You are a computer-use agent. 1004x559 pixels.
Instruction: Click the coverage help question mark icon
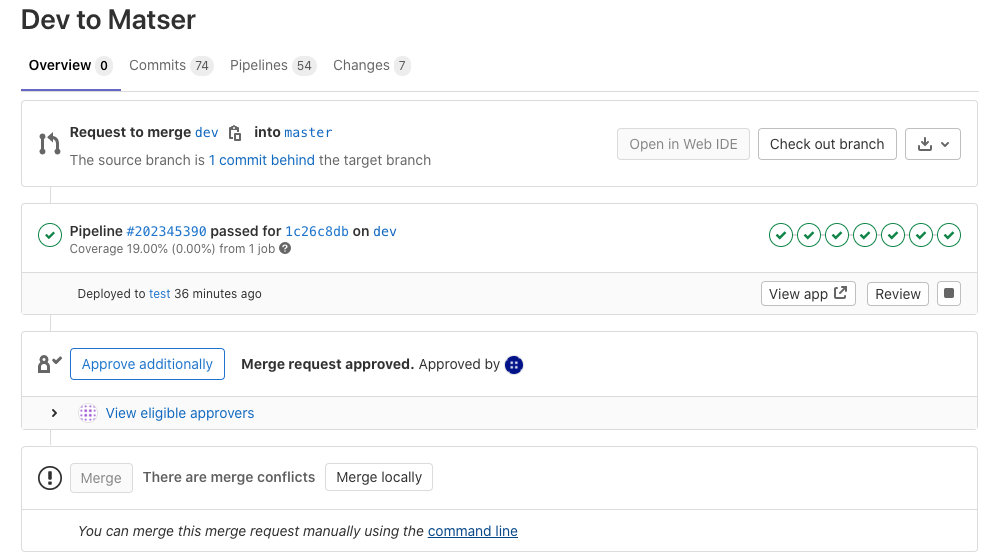285,248
